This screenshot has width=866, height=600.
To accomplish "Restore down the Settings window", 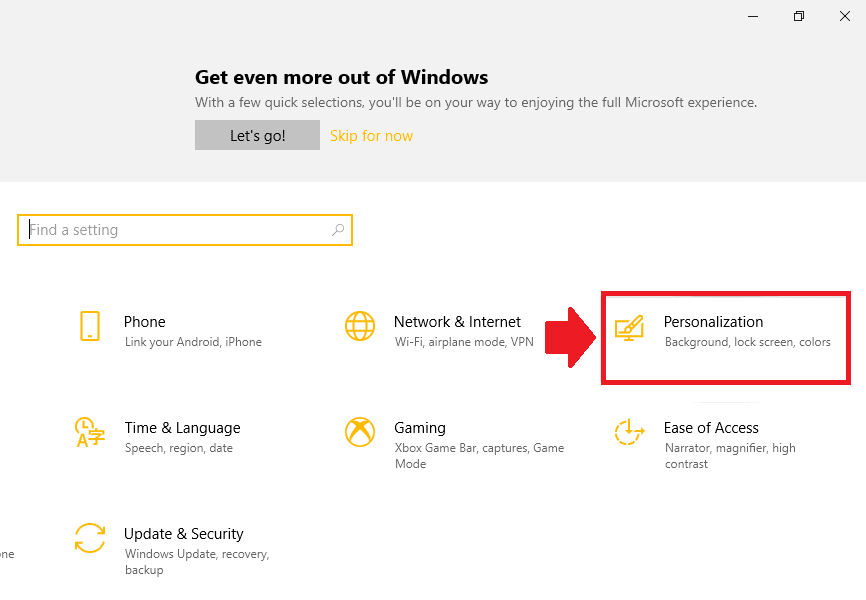I will (799, 16).
